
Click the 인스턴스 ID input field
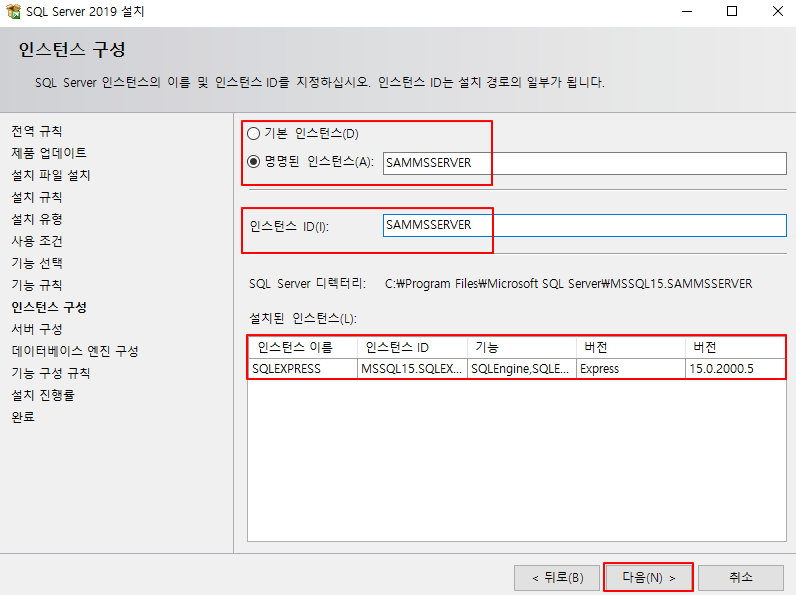click(584, 225)
